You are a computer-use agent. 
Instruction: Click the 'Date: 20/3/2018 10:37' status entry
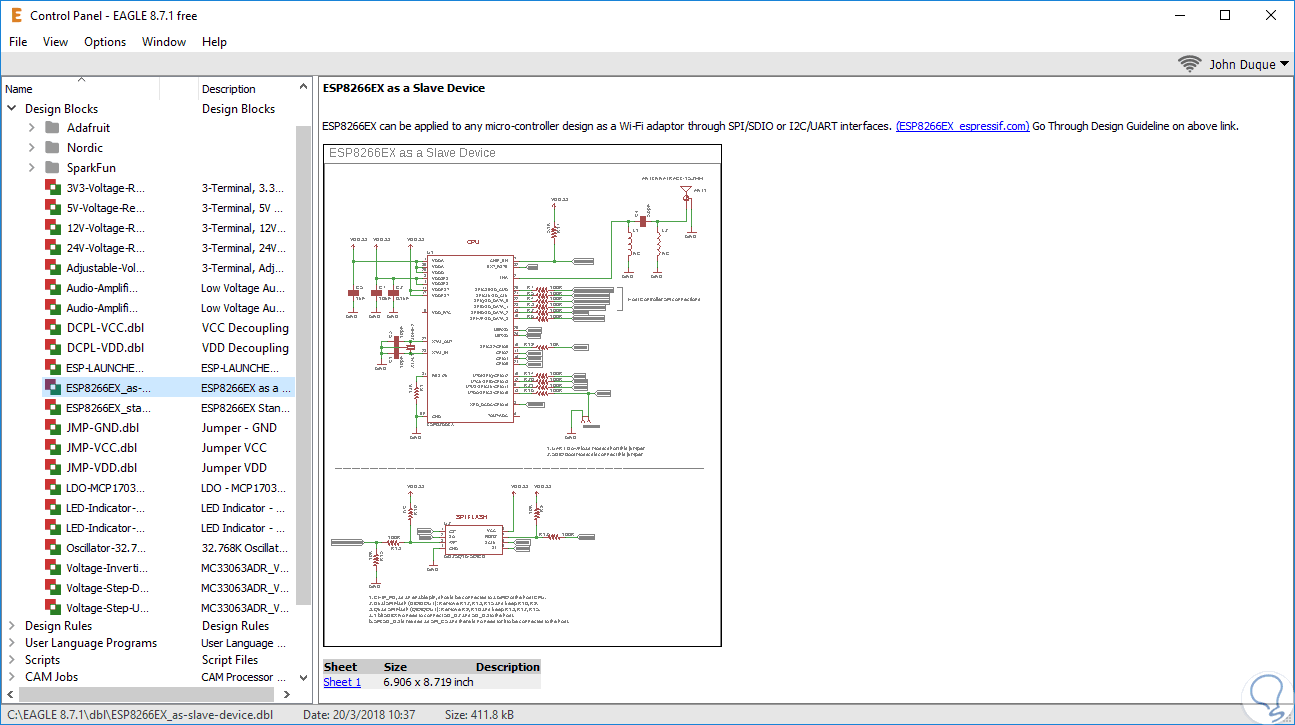359,715
